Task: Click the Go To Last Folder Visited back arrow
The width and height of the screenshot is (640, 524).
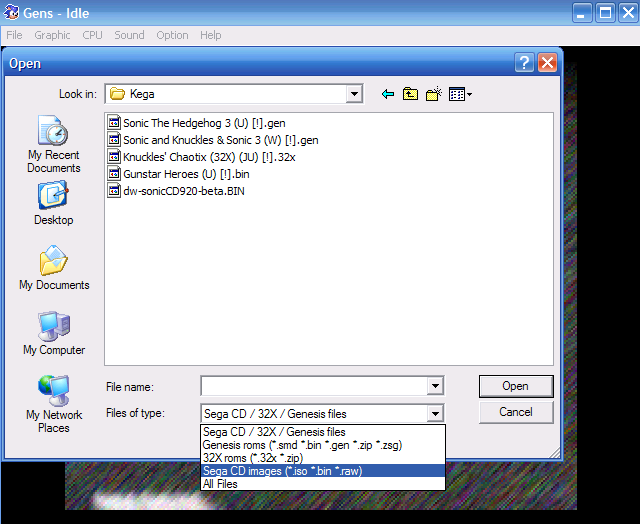Action: [x=388, y=94]
